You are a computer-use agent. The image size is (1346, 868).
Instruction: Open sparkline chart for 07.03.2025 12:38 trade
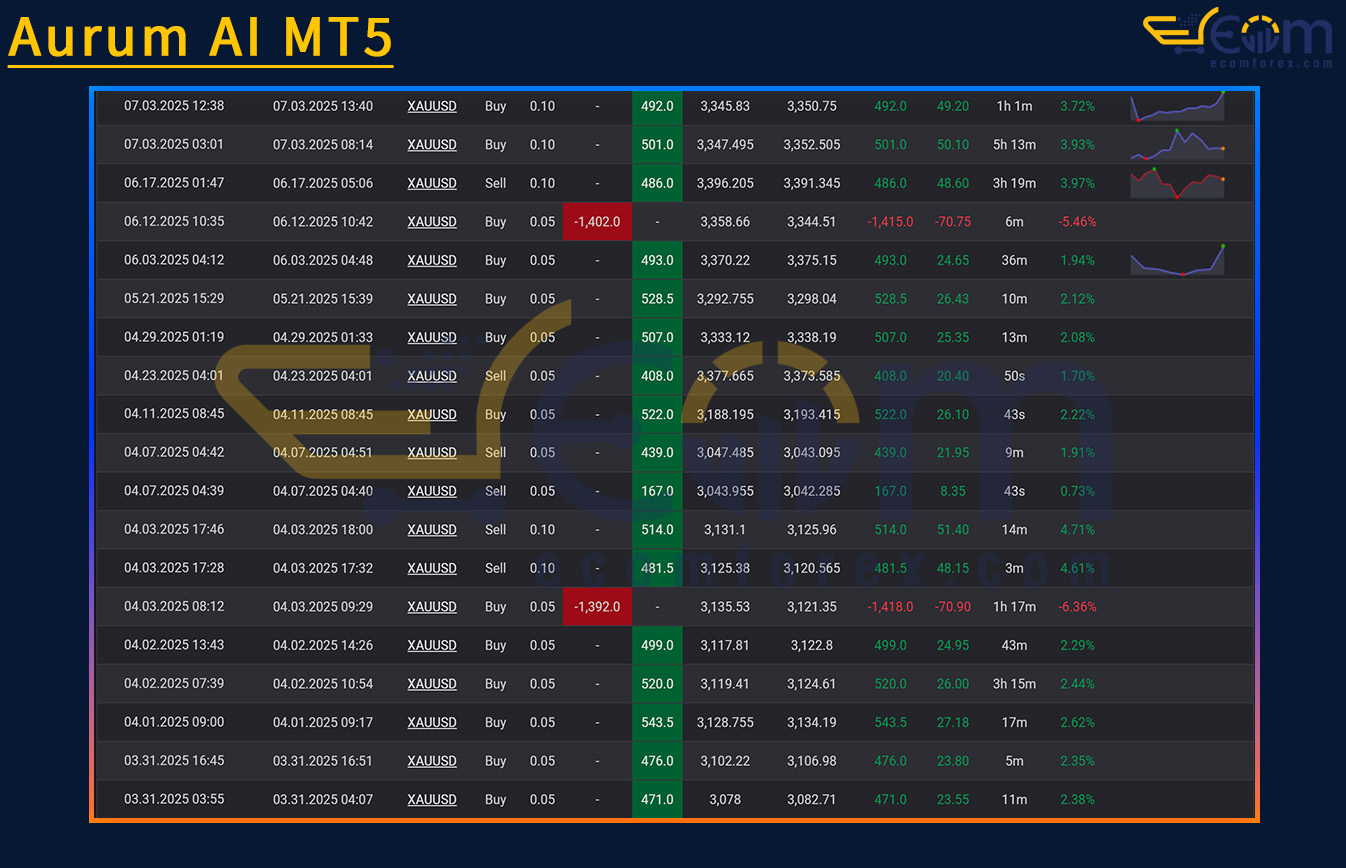click(x=1177, y=106)
